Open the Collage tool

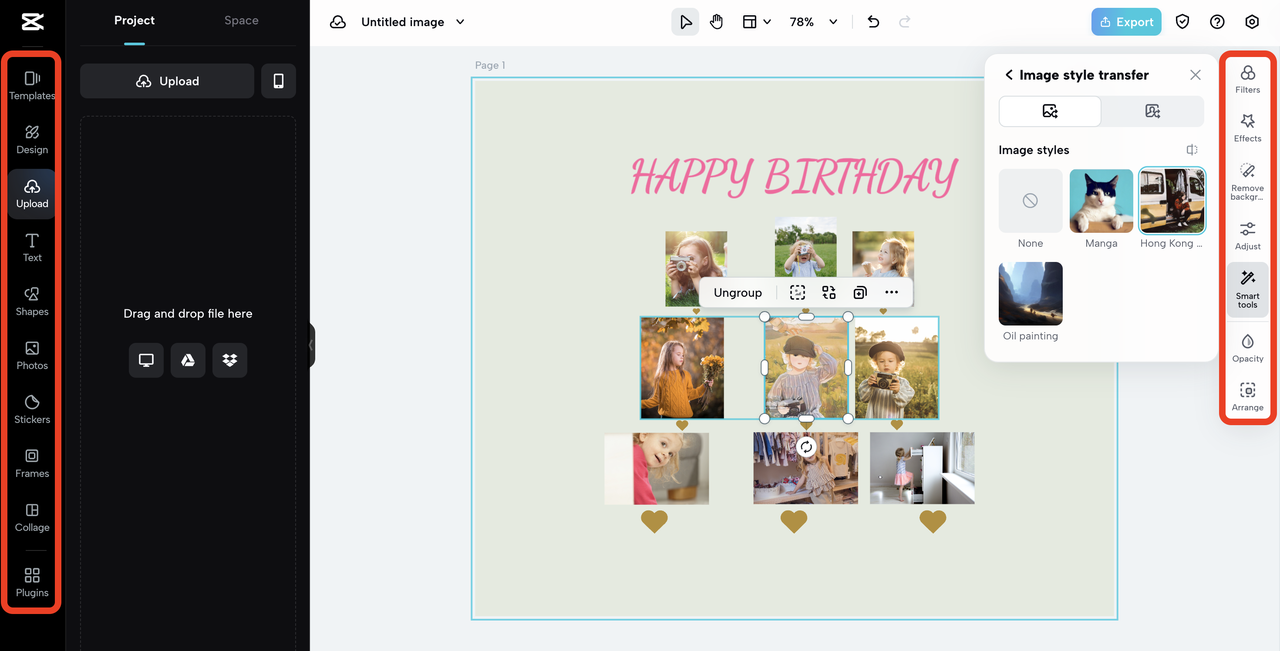click(x=32, y=517)
